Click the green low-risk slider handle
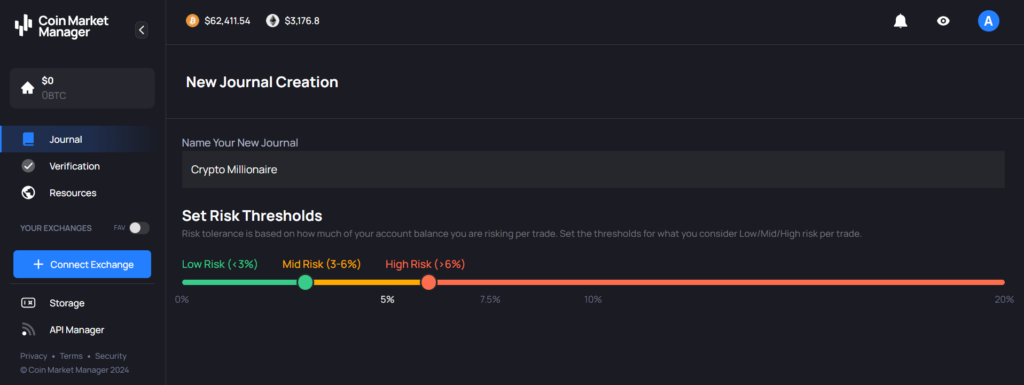The height and width of the screenshot is (385, 1024). (x=305, y=283)
